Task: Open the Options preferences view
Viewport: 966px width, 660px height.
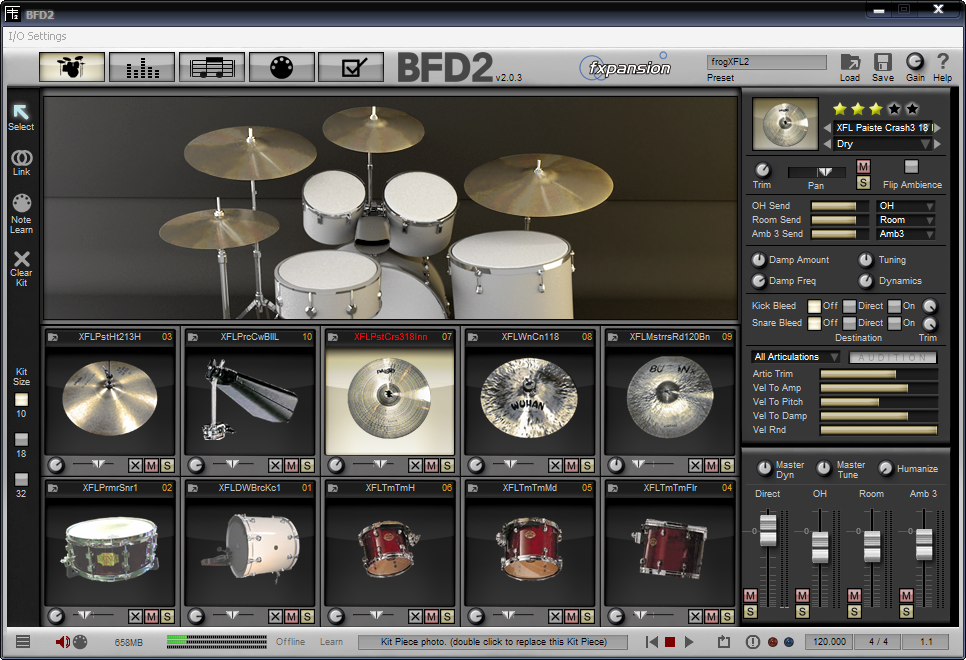Action: coord(353,67)
